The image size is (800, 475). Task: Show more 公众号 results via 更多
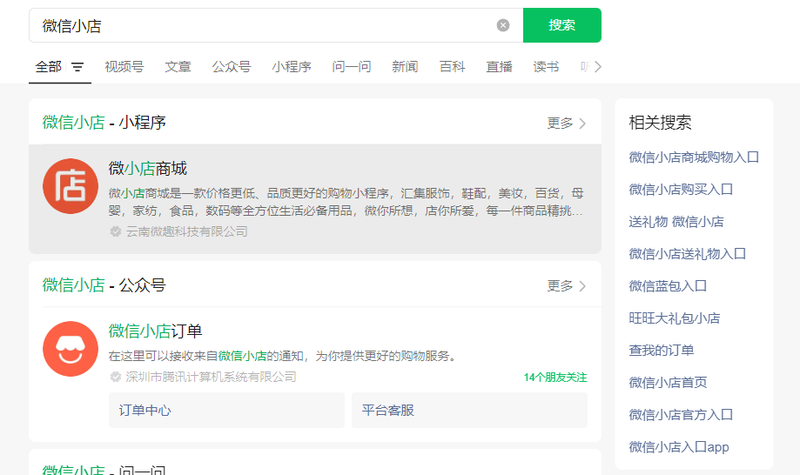click(x=566, y=286)
